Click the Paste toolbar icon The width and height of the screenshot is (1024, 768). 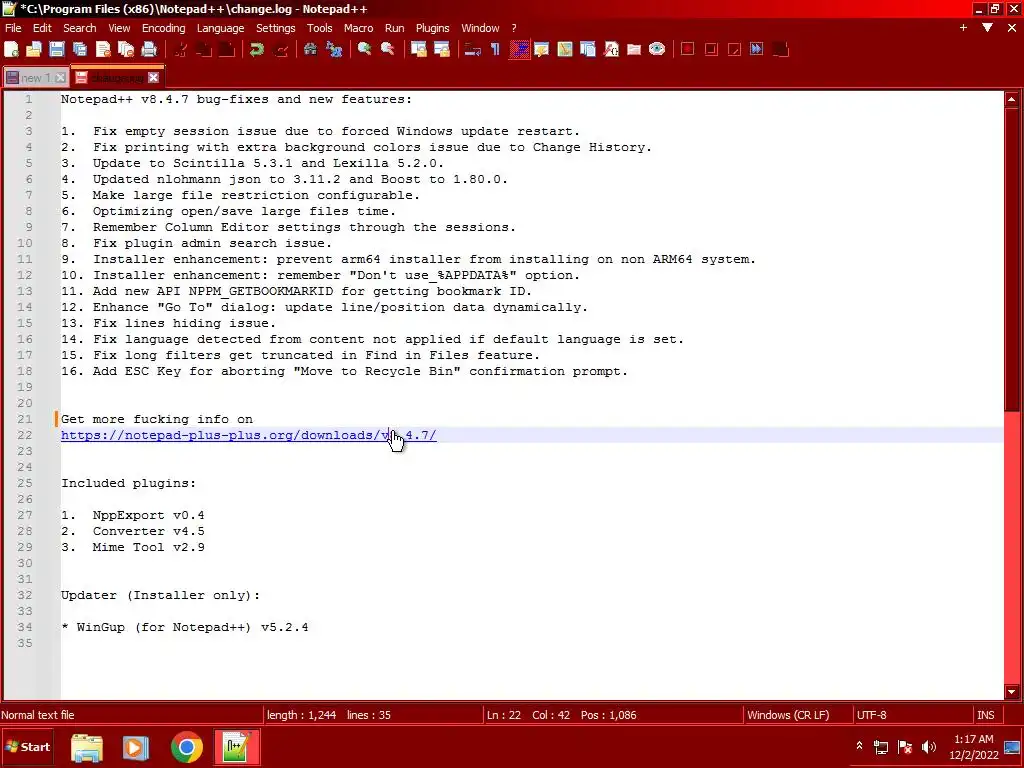227,49
